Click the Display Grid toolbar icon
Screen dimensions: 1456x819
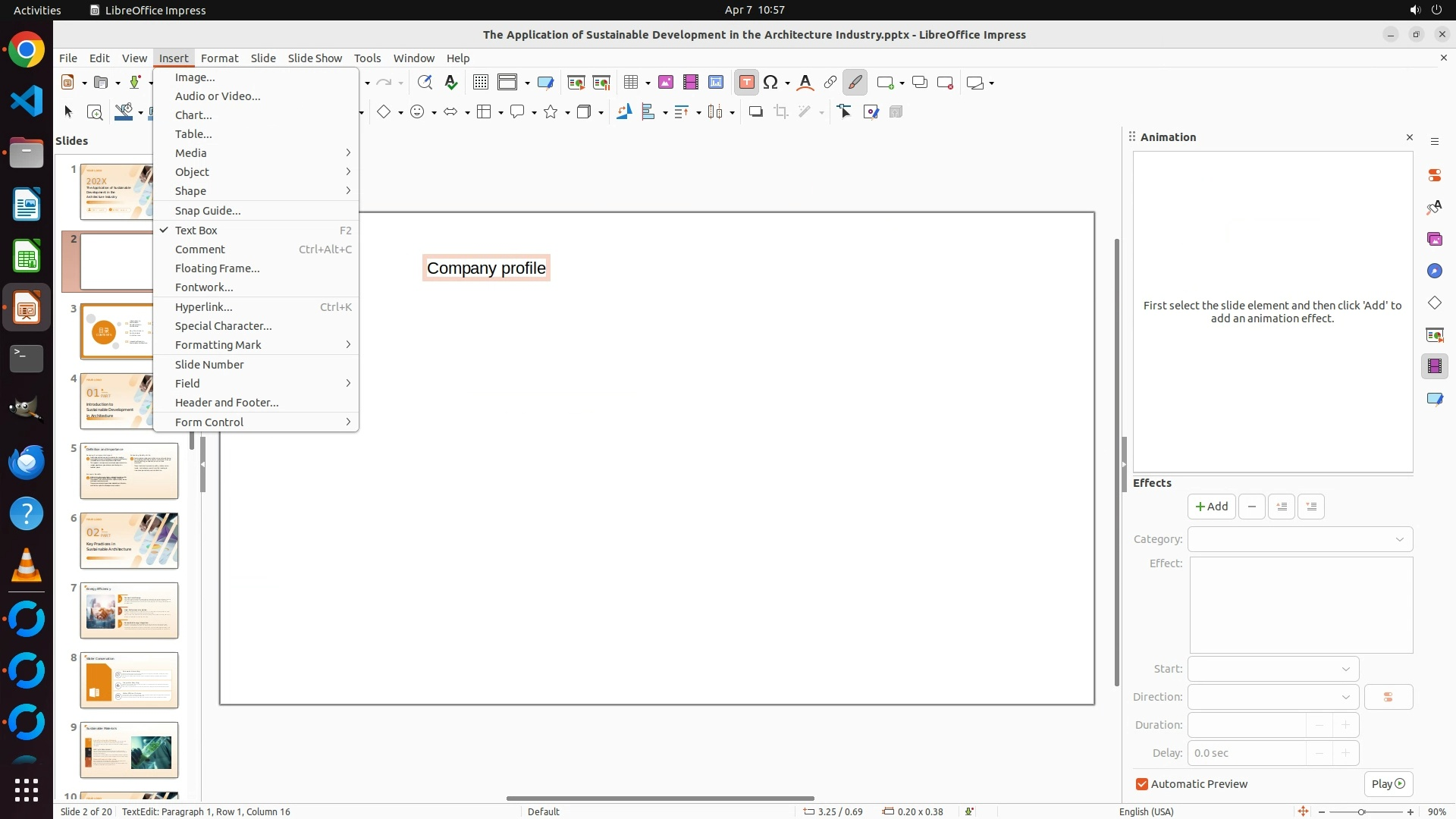480,83
